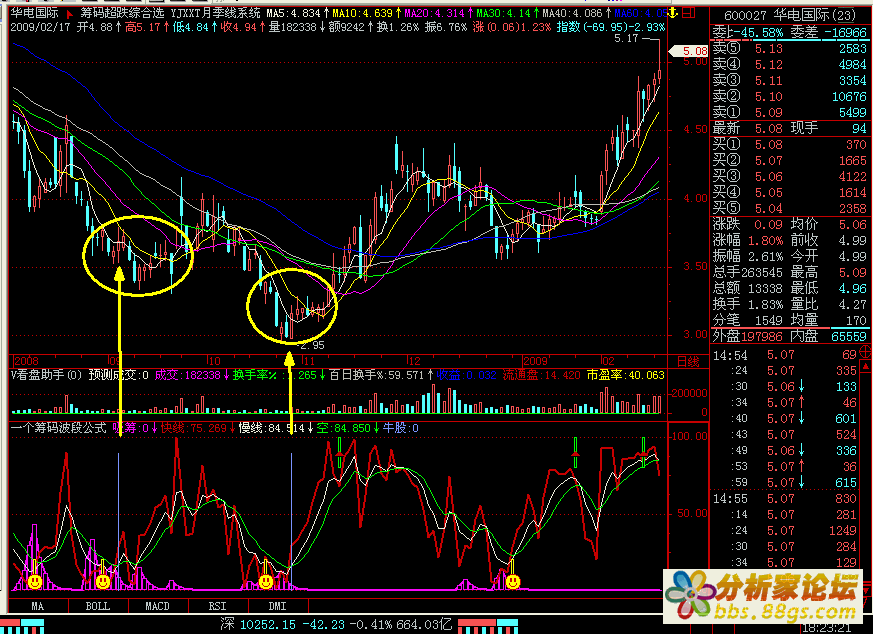The width and height of the screenshot is (873, 634).
Task: Click the 市盈率:40.063 value
Action: pos(626,375)
